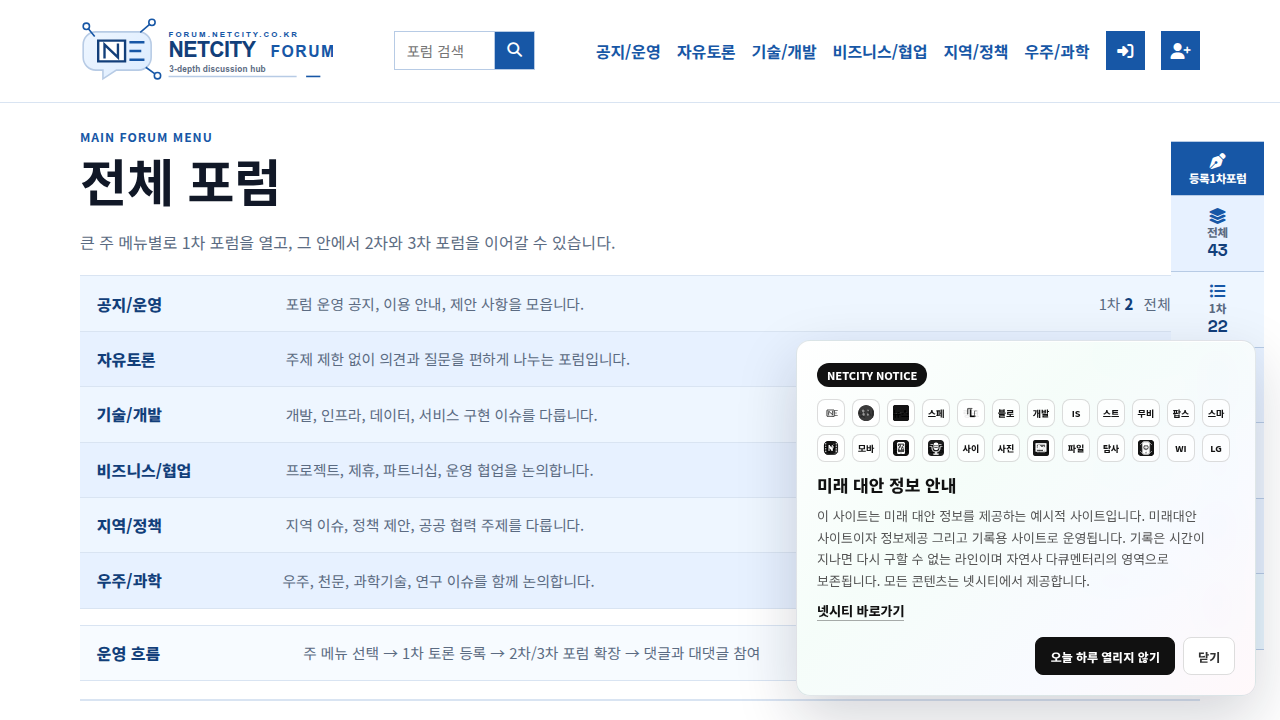Click the 스마 chip in notice

(1216, 413)
